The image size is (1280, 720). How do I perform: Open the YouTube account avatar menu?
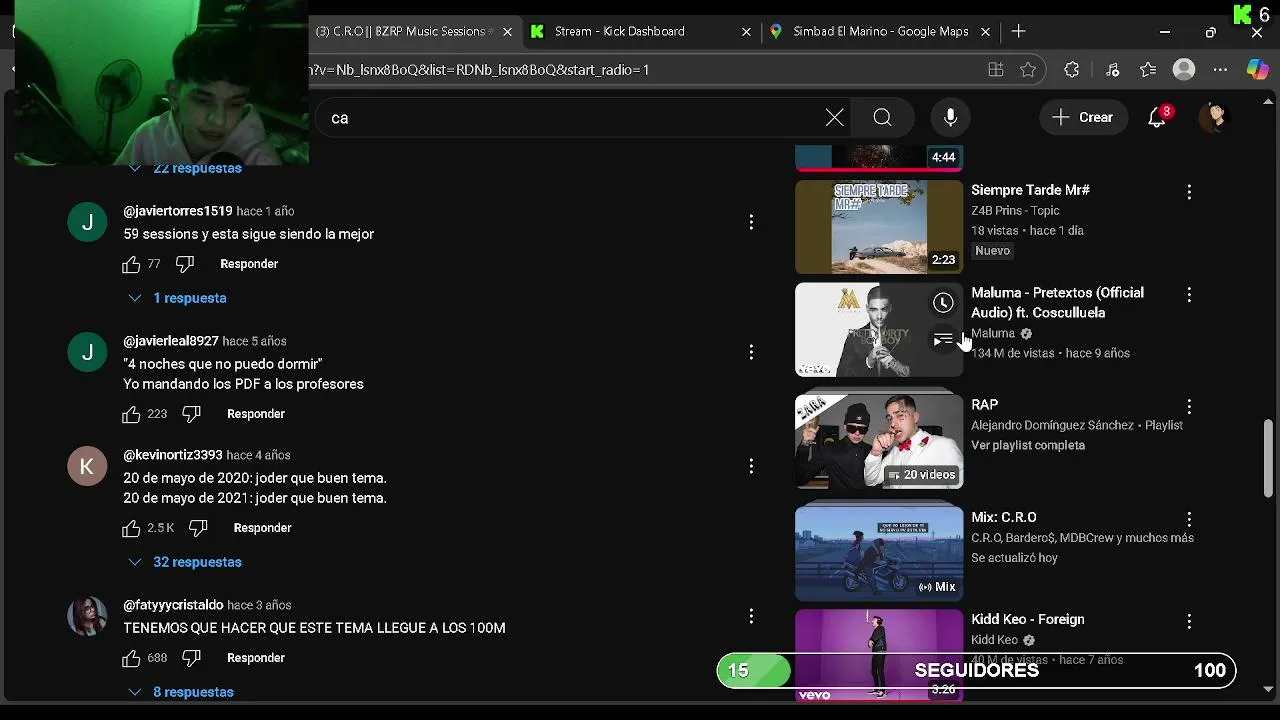tap(1214, 118)
